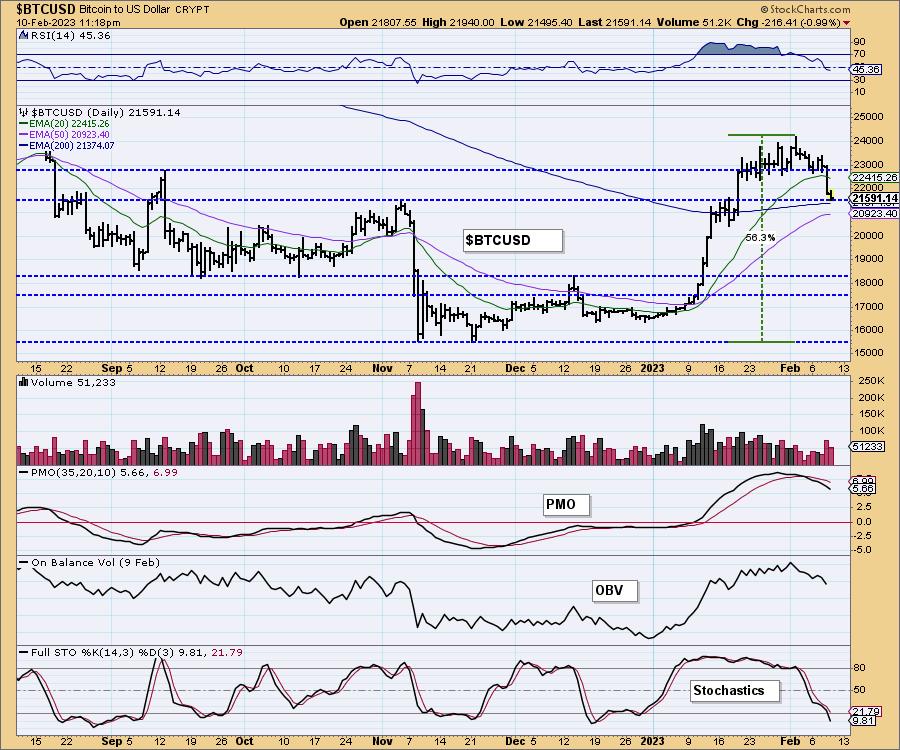Click the 51233 volume axis tag

click(868, 446)
